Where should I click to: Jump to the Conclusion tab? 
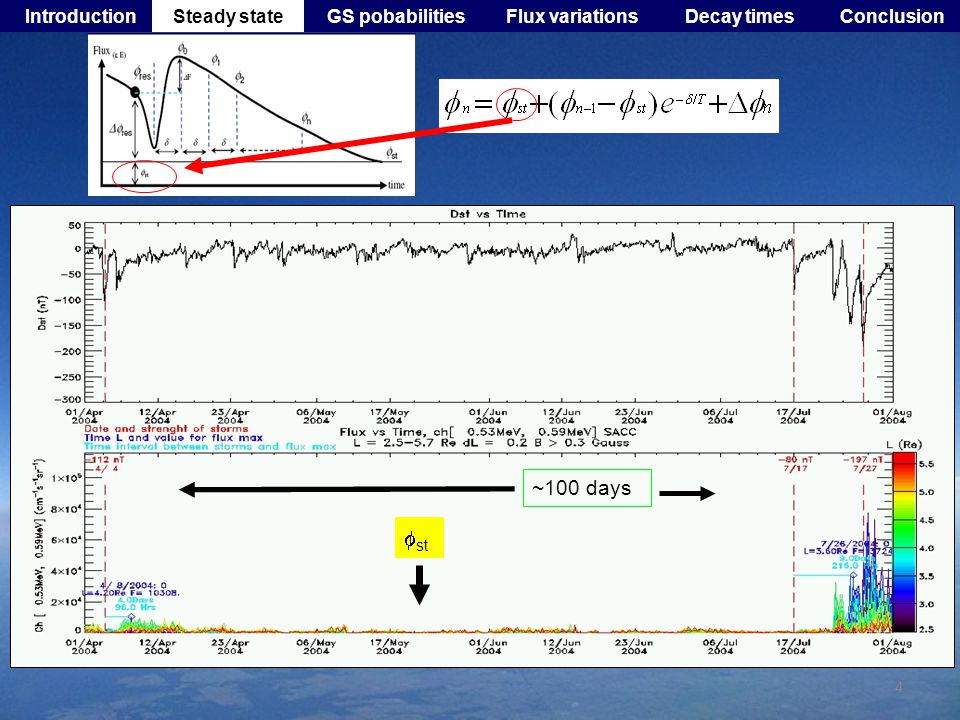pos(891,17)
